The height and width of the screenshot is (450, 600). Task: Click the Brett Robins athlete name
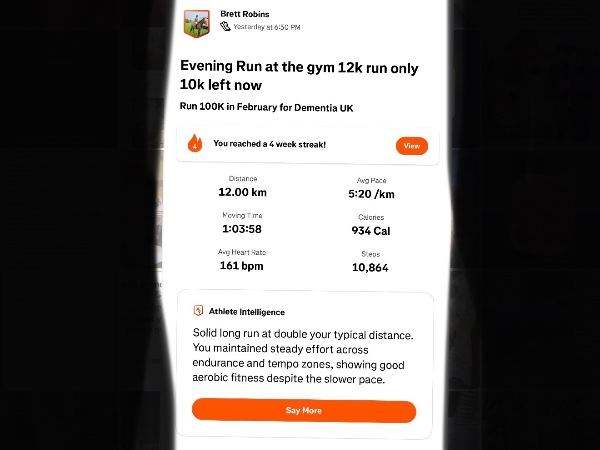click(245, 14)
